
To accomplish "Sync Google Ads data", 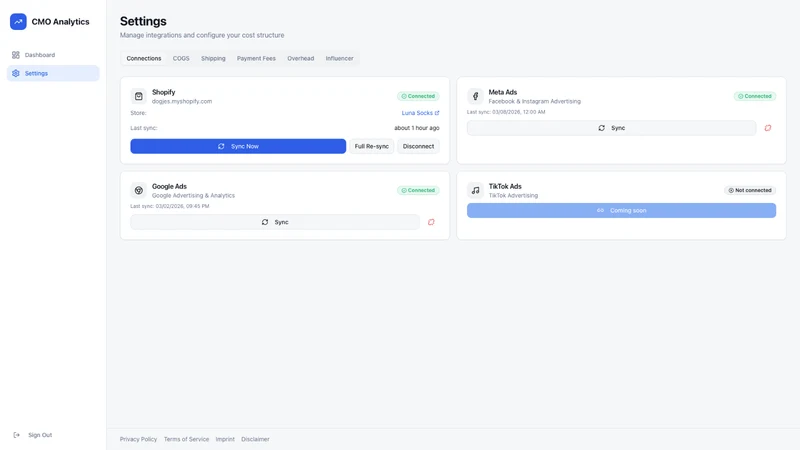I will (275, 222).
